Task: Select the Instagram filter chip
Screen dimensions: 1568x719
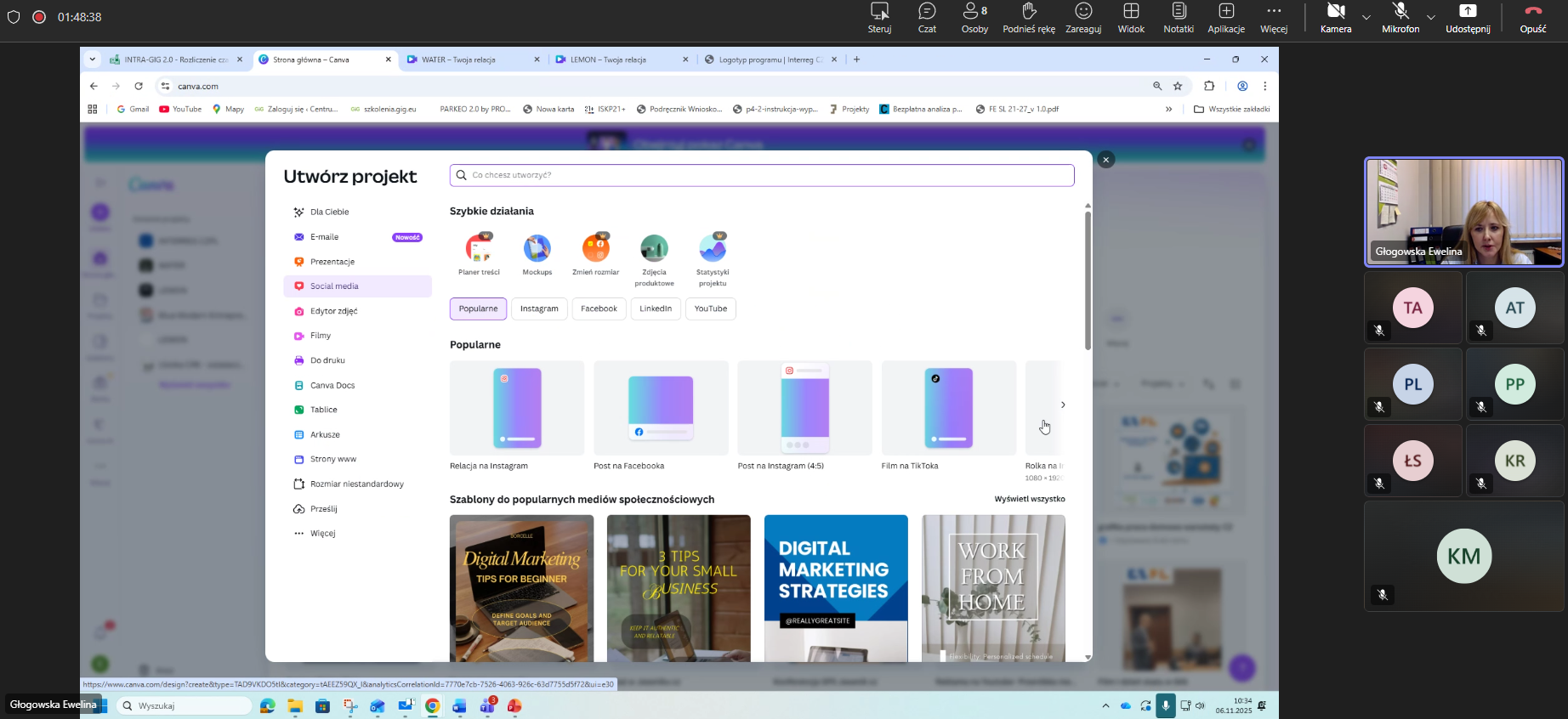Action: 539,309
